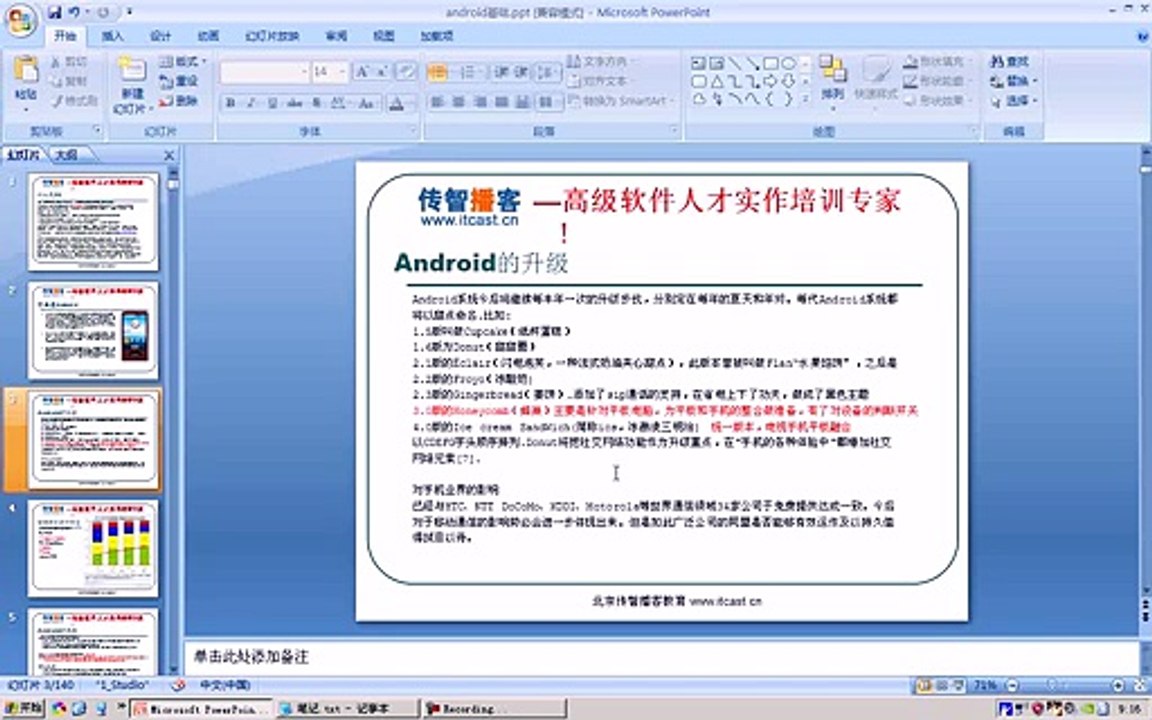Switch to the Design ribbon tab
Screen dimensions: 1152x720
click(160, 35)
